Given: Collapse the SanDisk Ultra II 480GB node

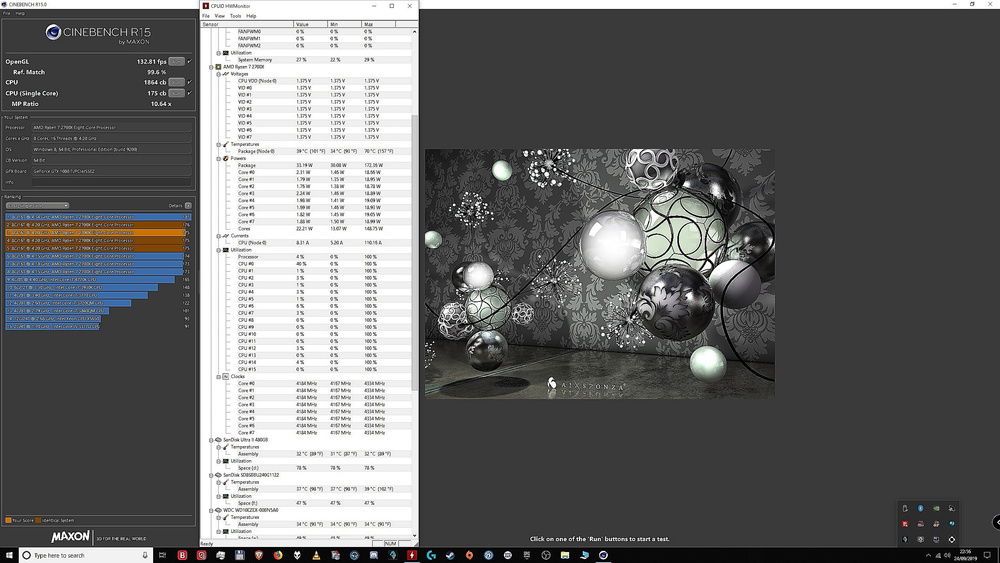Looking at the screenshot, I should click(211, 440).
